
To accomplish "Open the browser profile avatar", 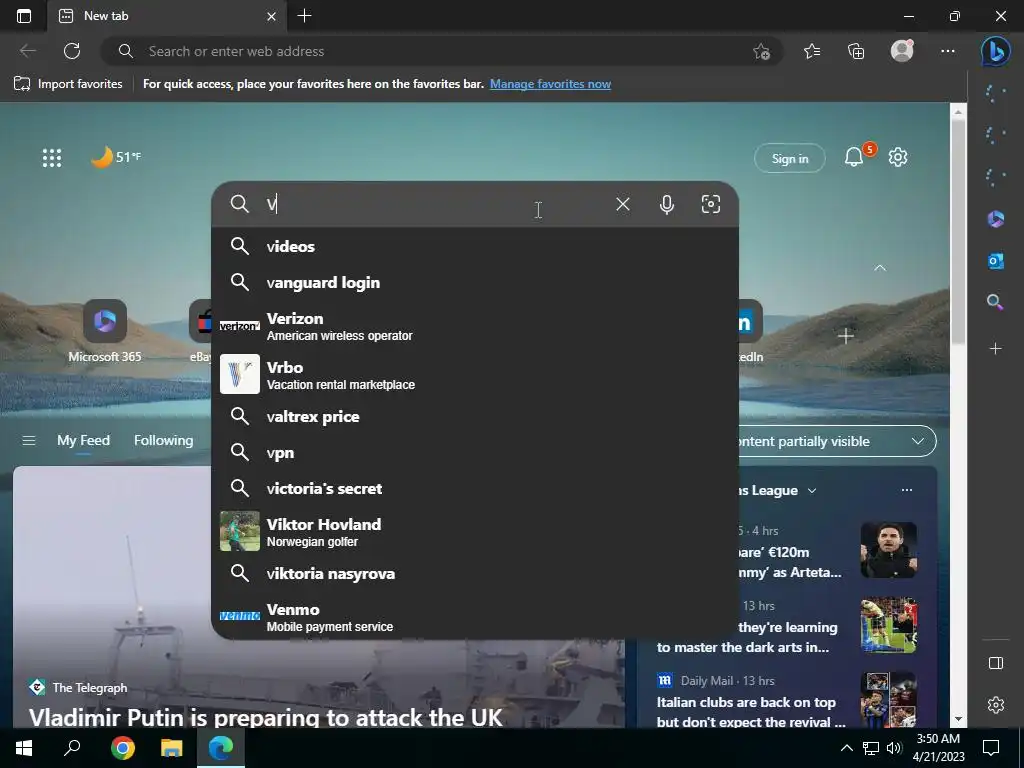I will [902, 51].
